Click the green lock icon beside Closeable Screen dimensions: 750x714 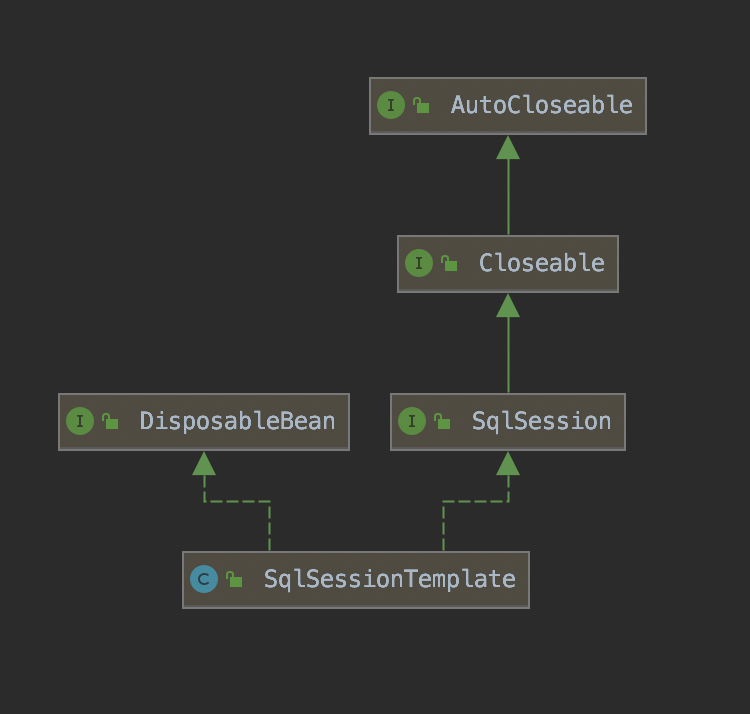(450, 263)
